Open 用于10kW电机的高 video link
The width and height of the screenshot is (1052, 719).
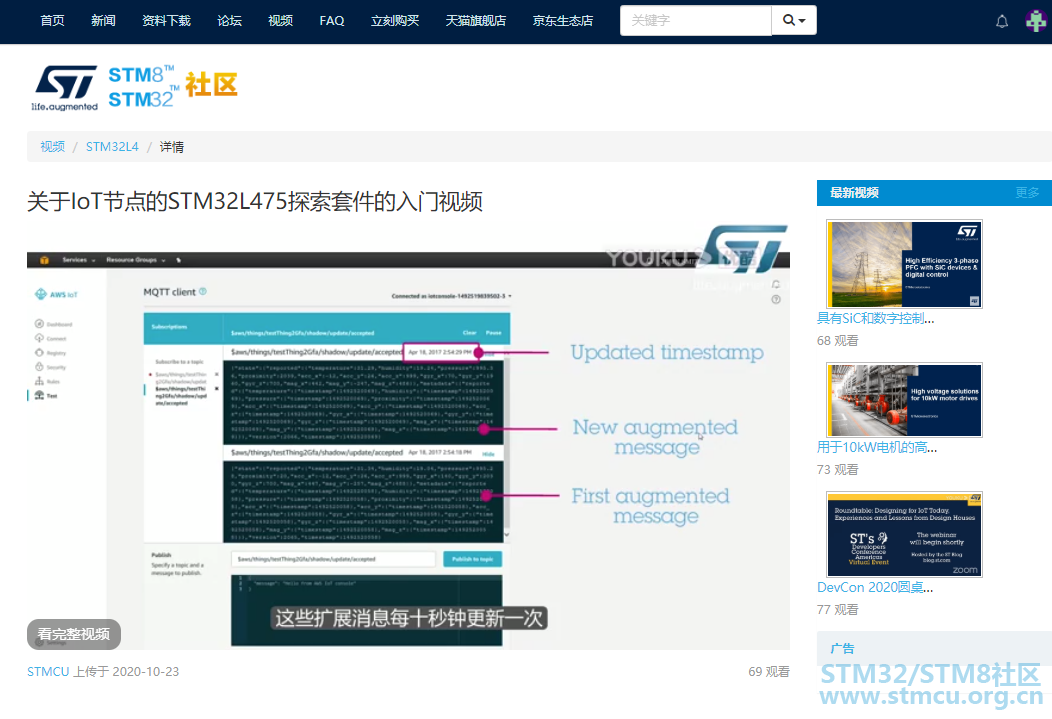pyautogui.click(x=877, y=447)
